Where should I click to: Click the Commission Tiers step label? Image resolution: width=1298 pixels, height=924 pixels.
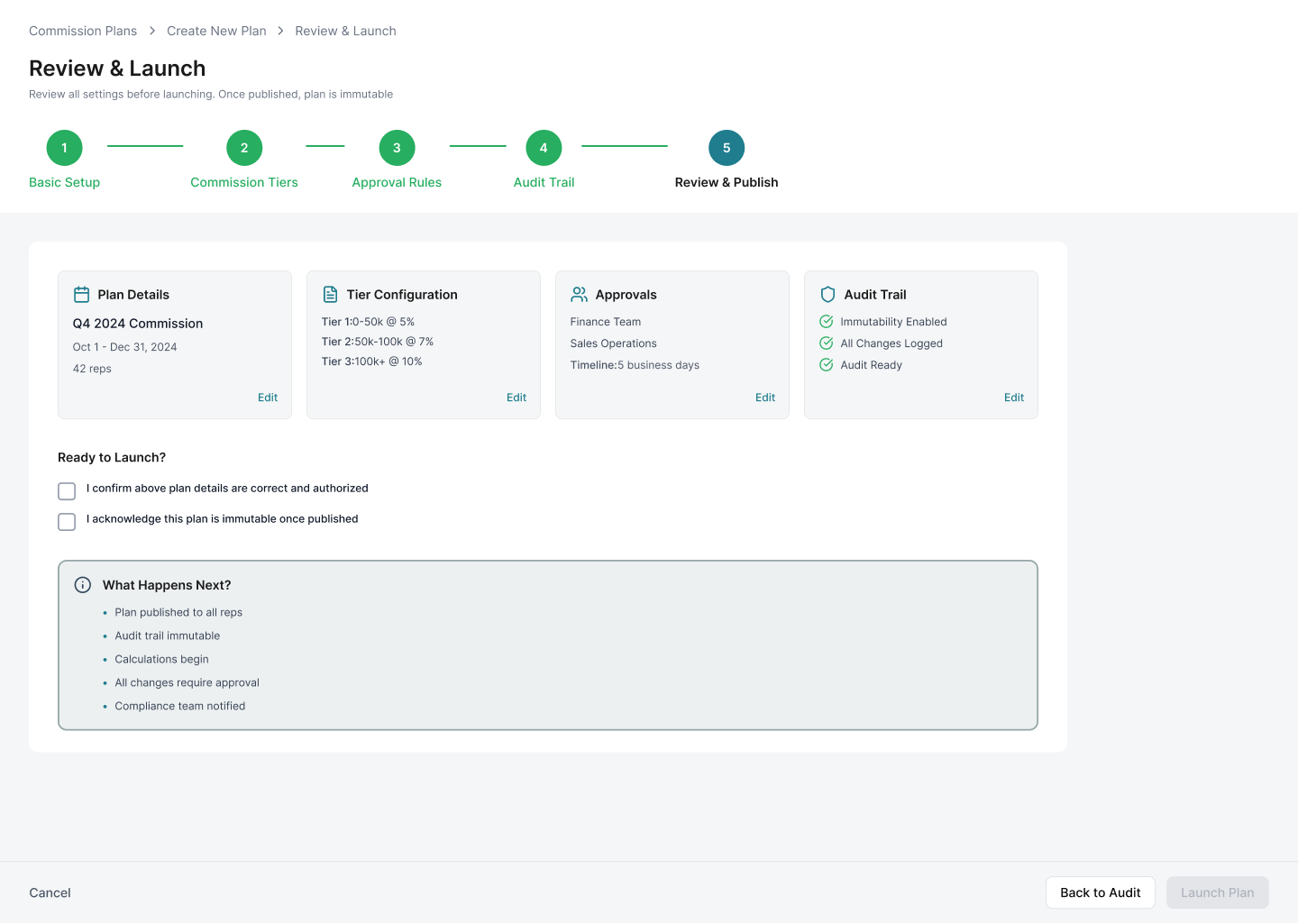click(244, 182)
